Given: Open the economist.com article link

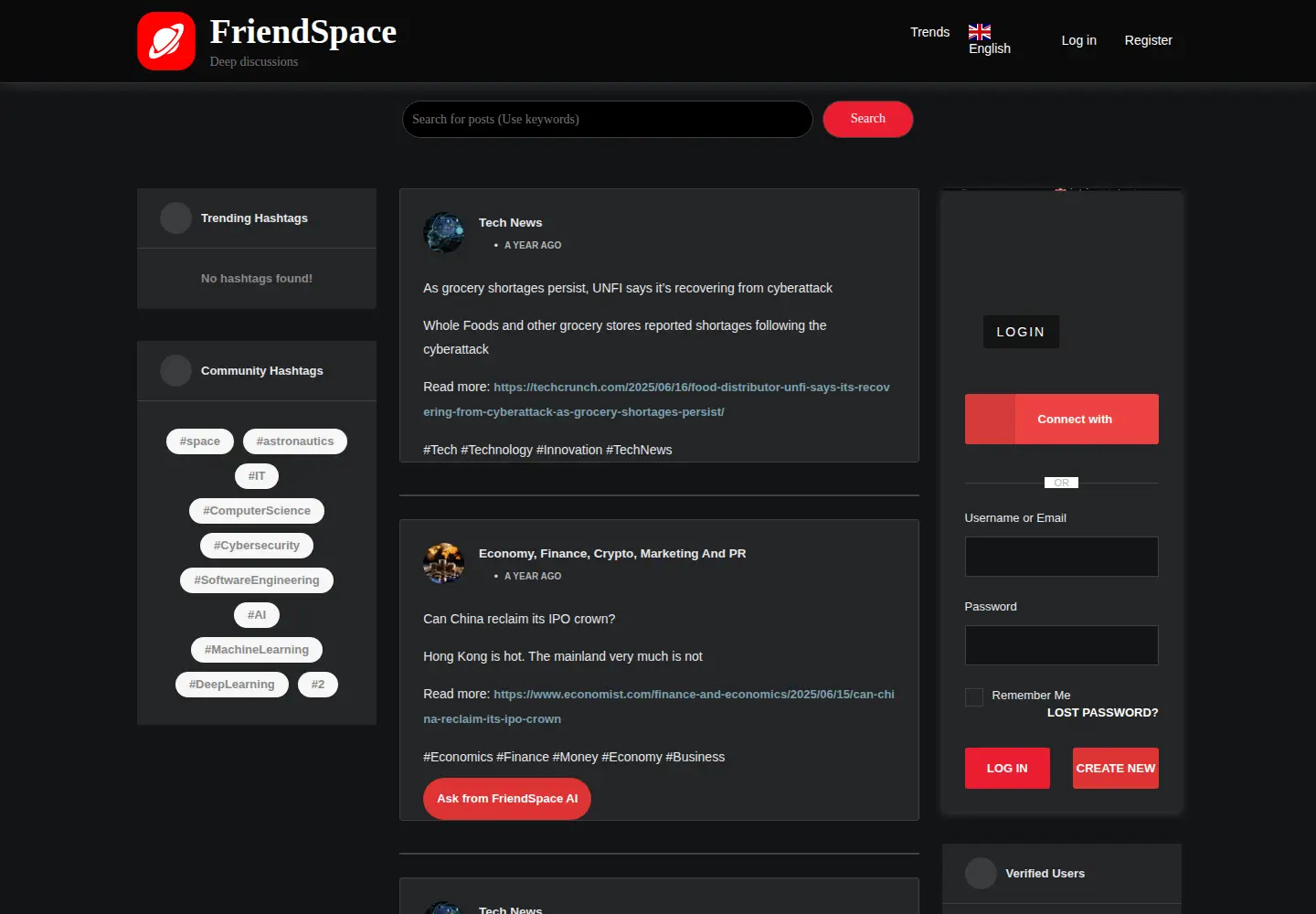Looking at the screenshot, I should (x=659, y=707).
